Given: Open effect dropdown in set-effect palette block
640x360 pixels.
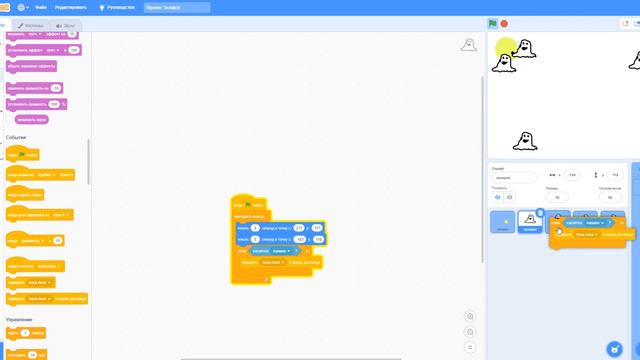Looking at the screenshot, I should tap(52, 50).
